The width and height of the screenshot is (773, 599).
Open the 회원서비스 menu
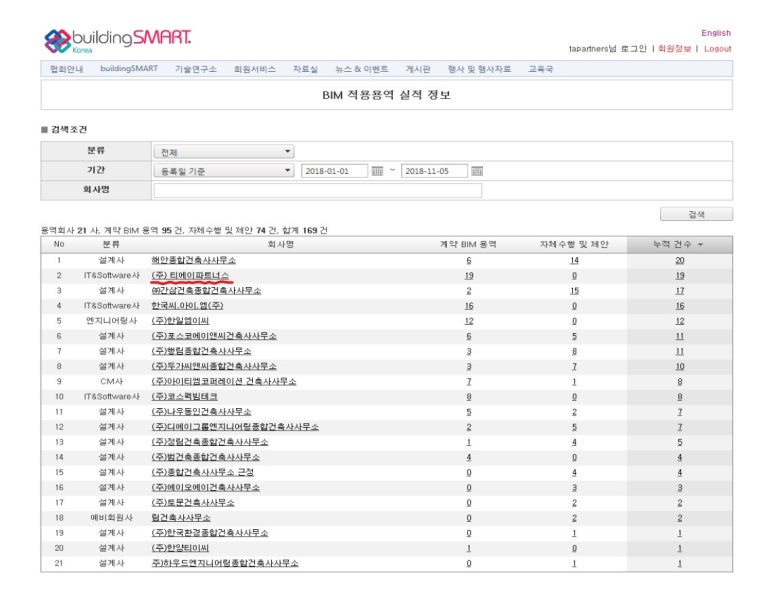coord(254,69)
